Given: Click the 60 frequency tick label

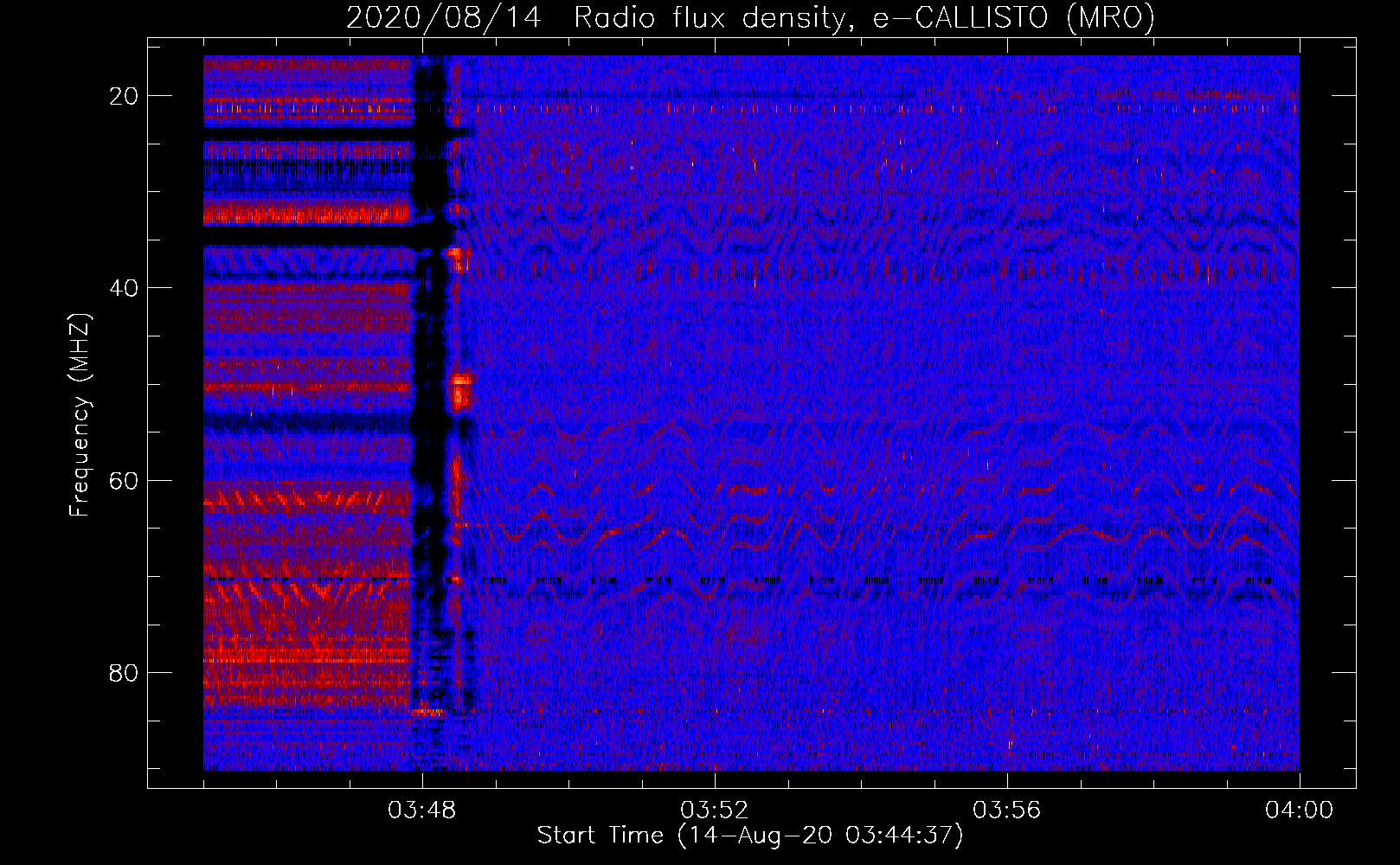Looking at the screenshot, I should click(x=125, y=480).
